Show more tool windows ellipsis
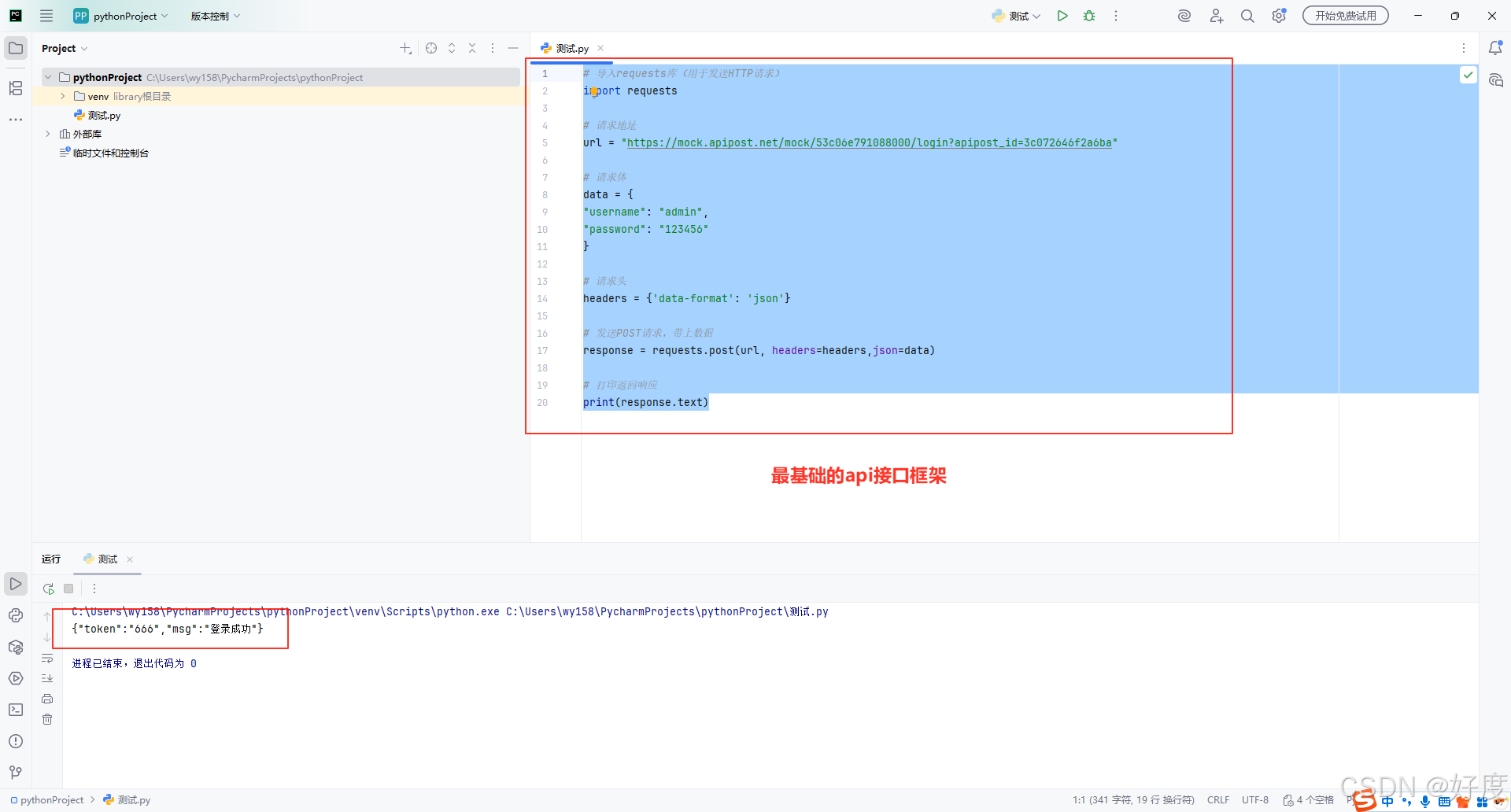The image size is (1511, 812). [16, 120]
